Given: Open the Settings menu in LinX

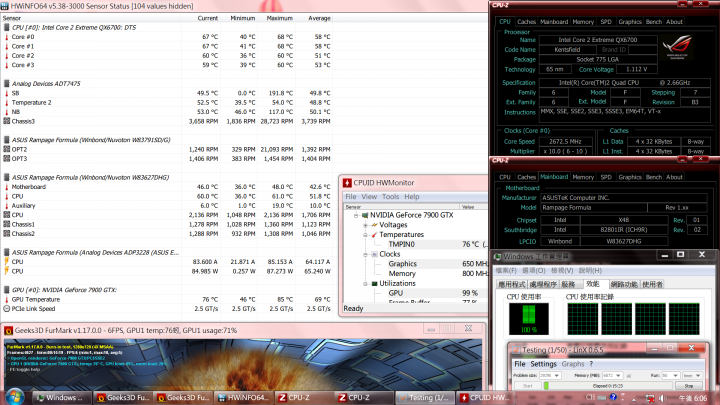Looking at the screenshot, I should click(543, 364).
